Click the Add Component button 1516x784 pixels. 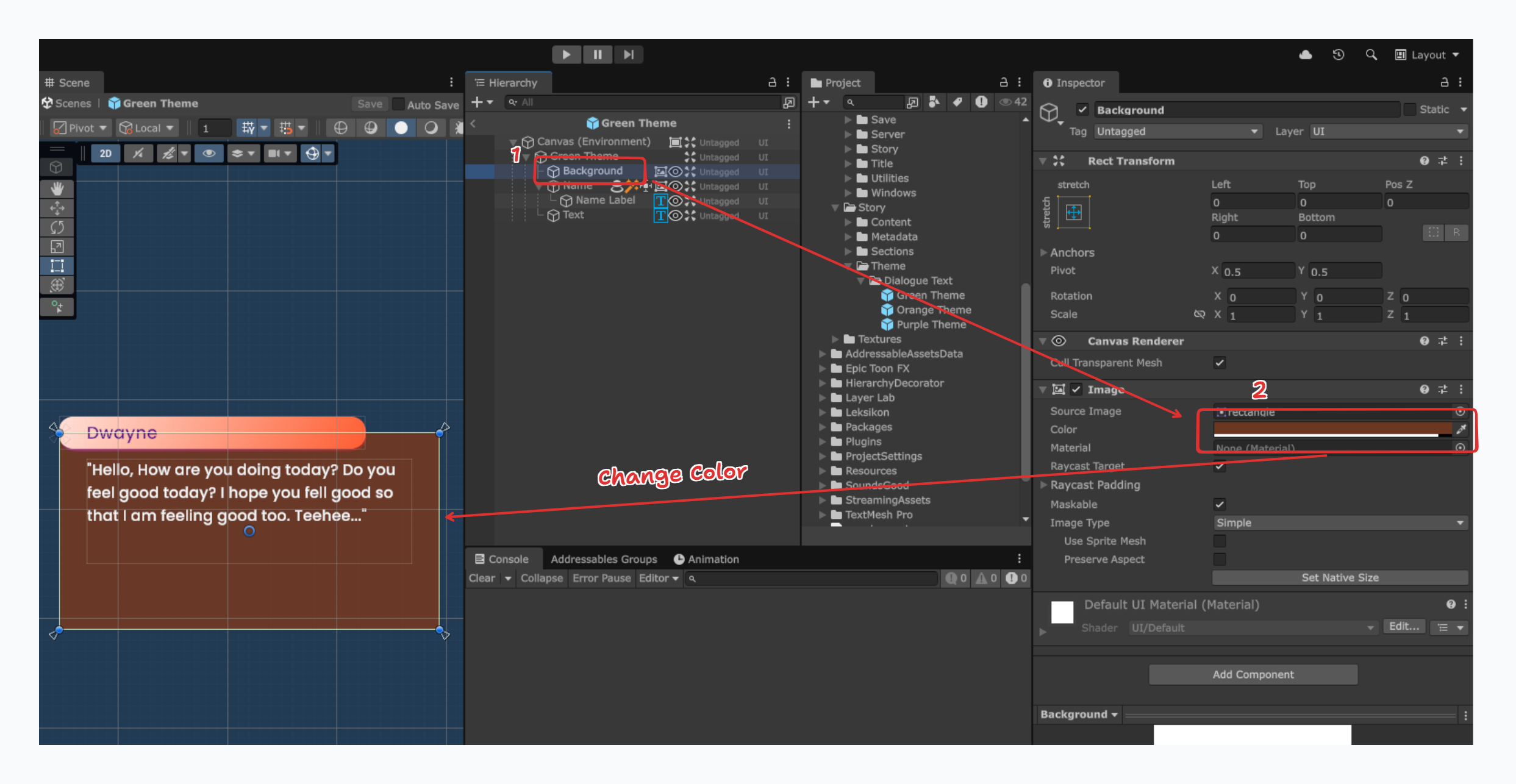point(1253,674)
